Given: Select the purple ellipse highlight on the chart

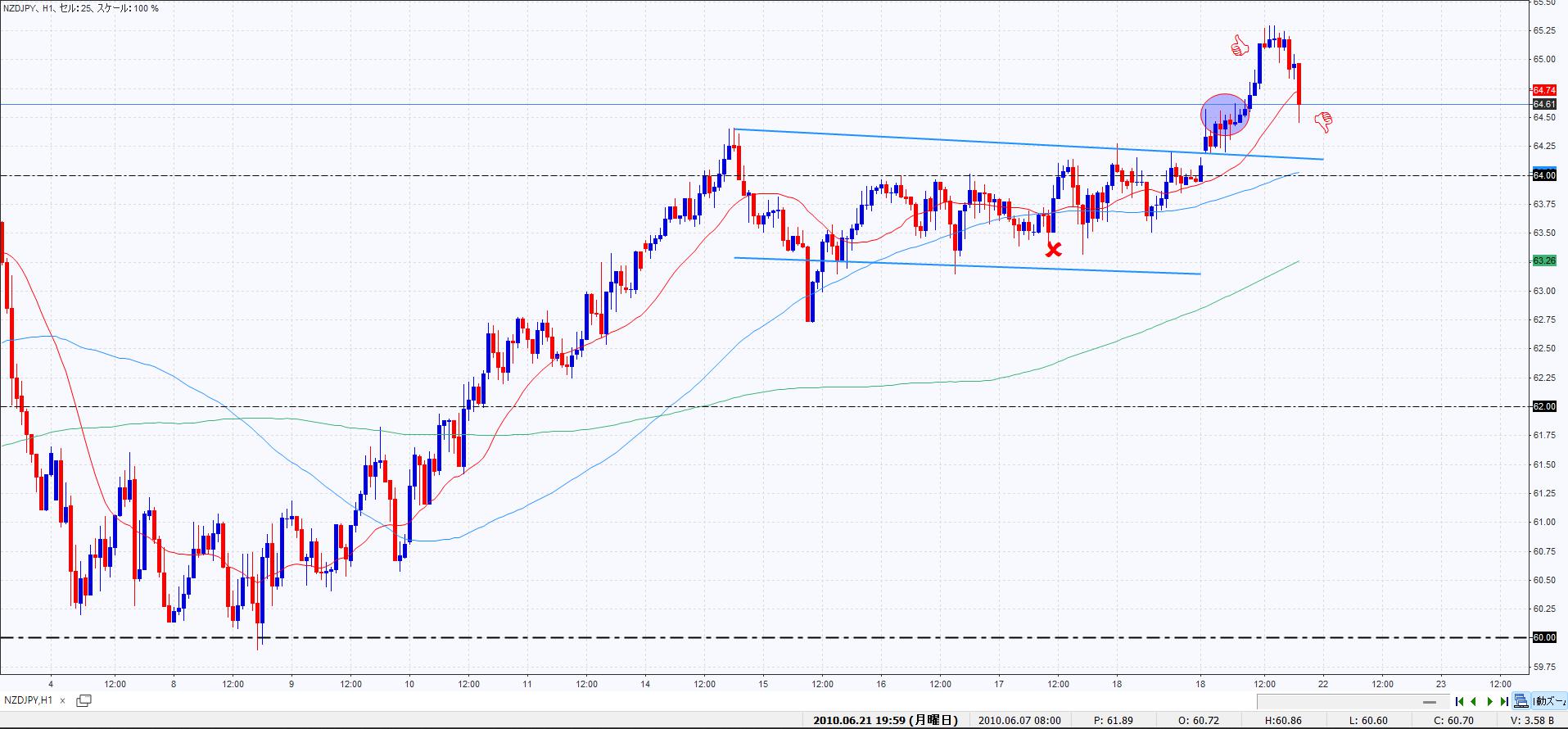Looking at the screenshot, I should (1225, 115).
